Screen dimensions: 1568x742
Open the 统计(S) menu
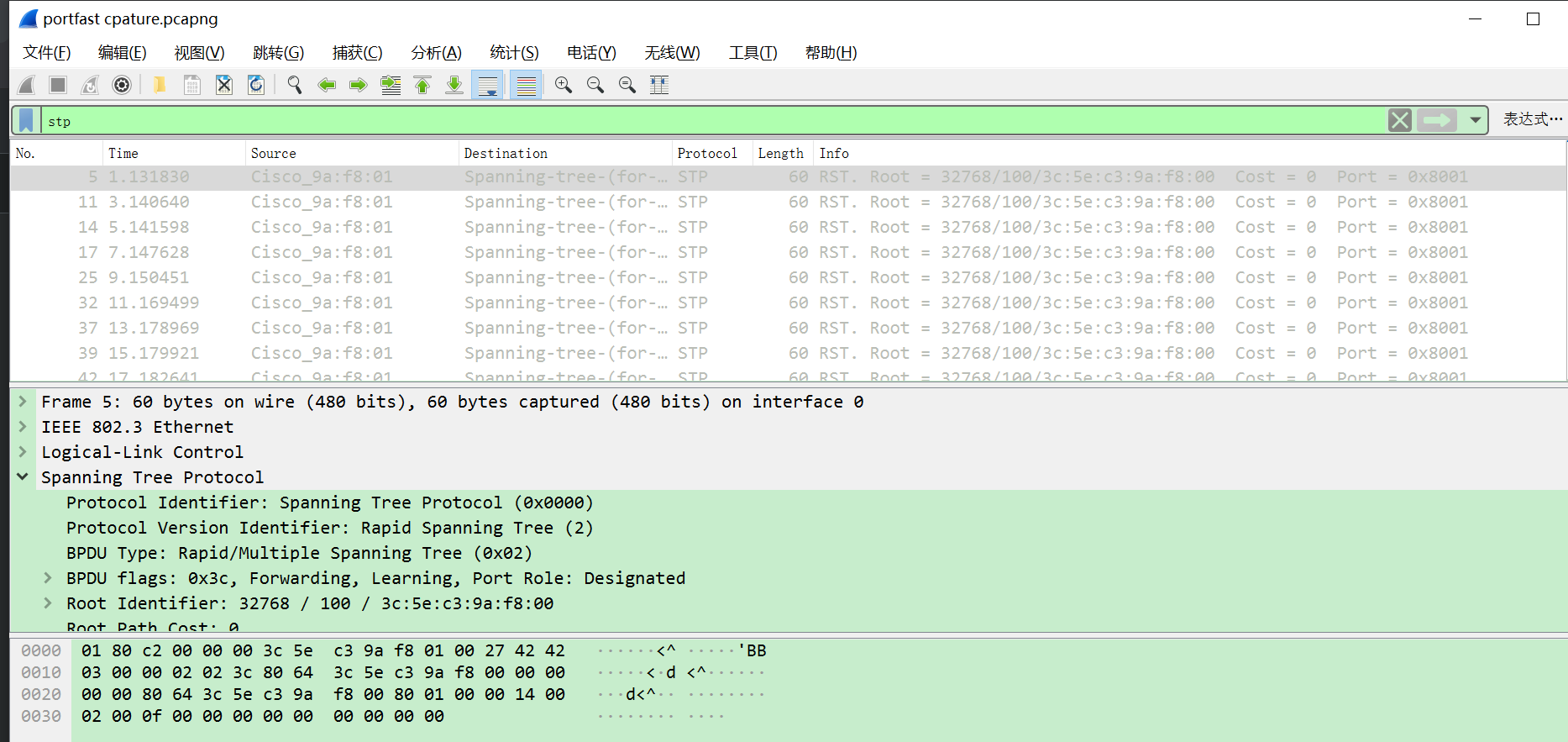(x=515, y=53)
